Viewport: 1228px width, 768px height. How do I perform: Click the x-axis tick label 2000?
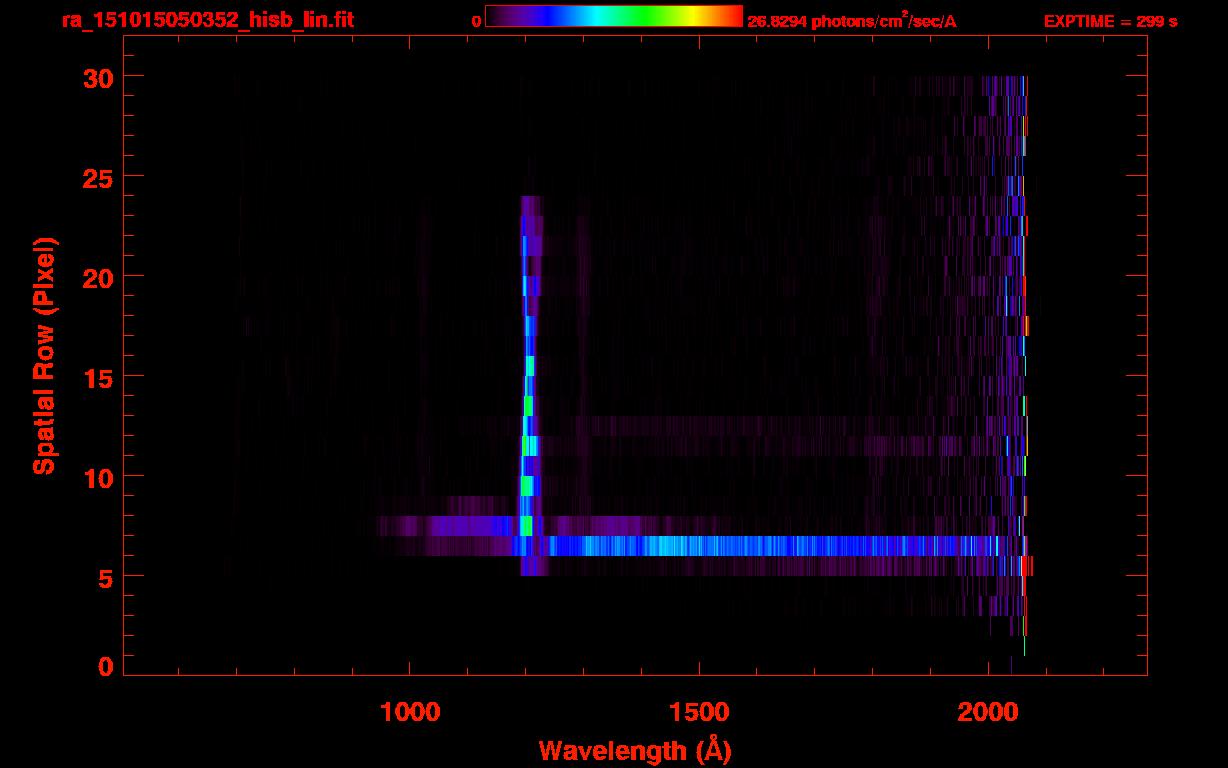987,712
